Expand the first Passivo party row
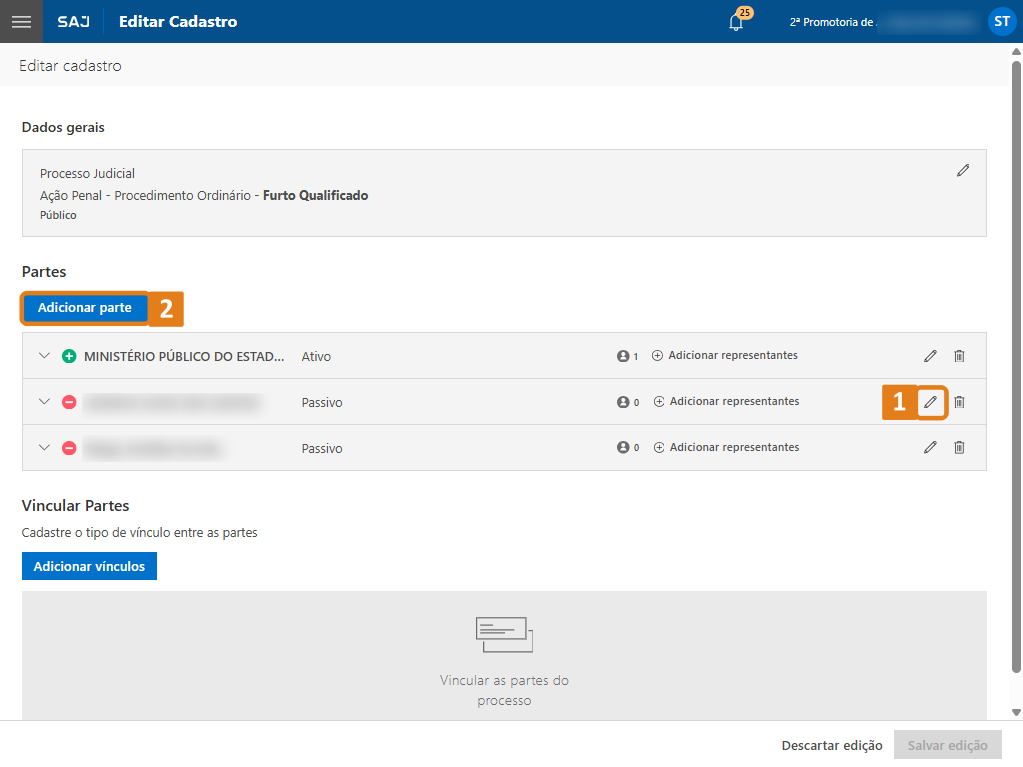The width and height of the screenshot is (1023, 767). pyautogui.click(x=43, y=402)
